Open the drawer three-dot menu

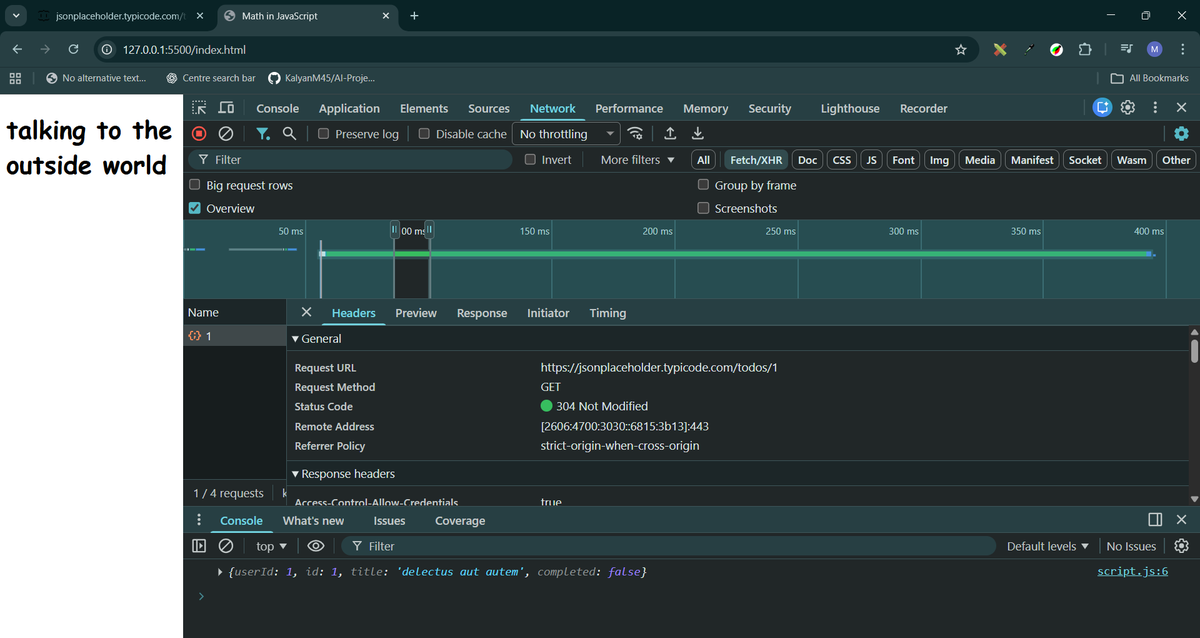click(x=198, y=520)
